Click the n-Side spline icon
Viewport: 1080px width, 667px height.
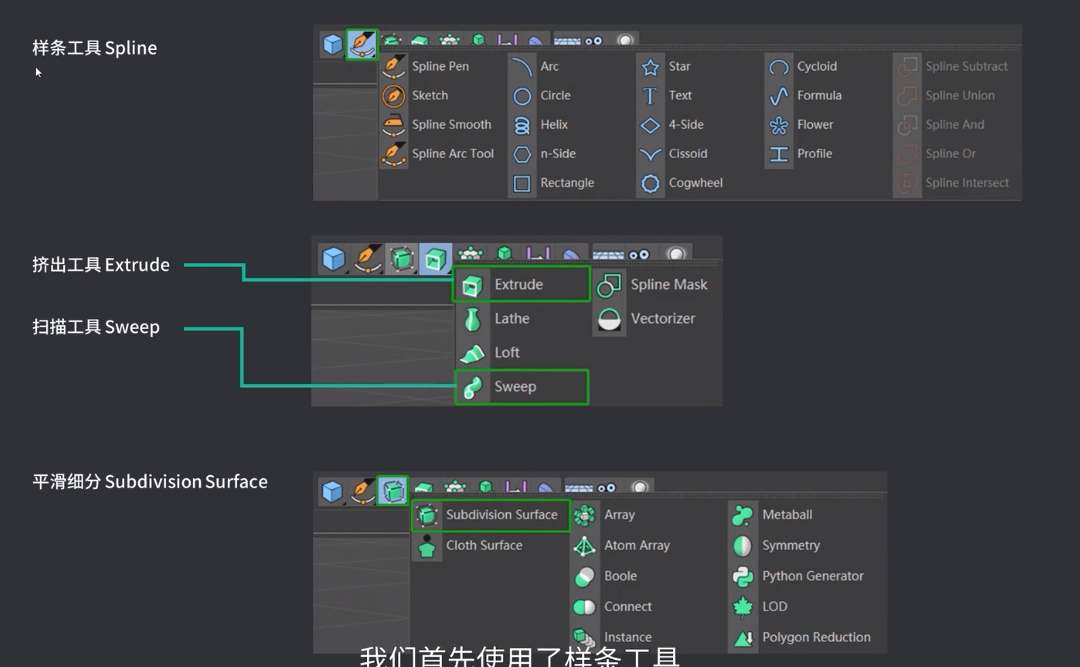tap(522, 154)
